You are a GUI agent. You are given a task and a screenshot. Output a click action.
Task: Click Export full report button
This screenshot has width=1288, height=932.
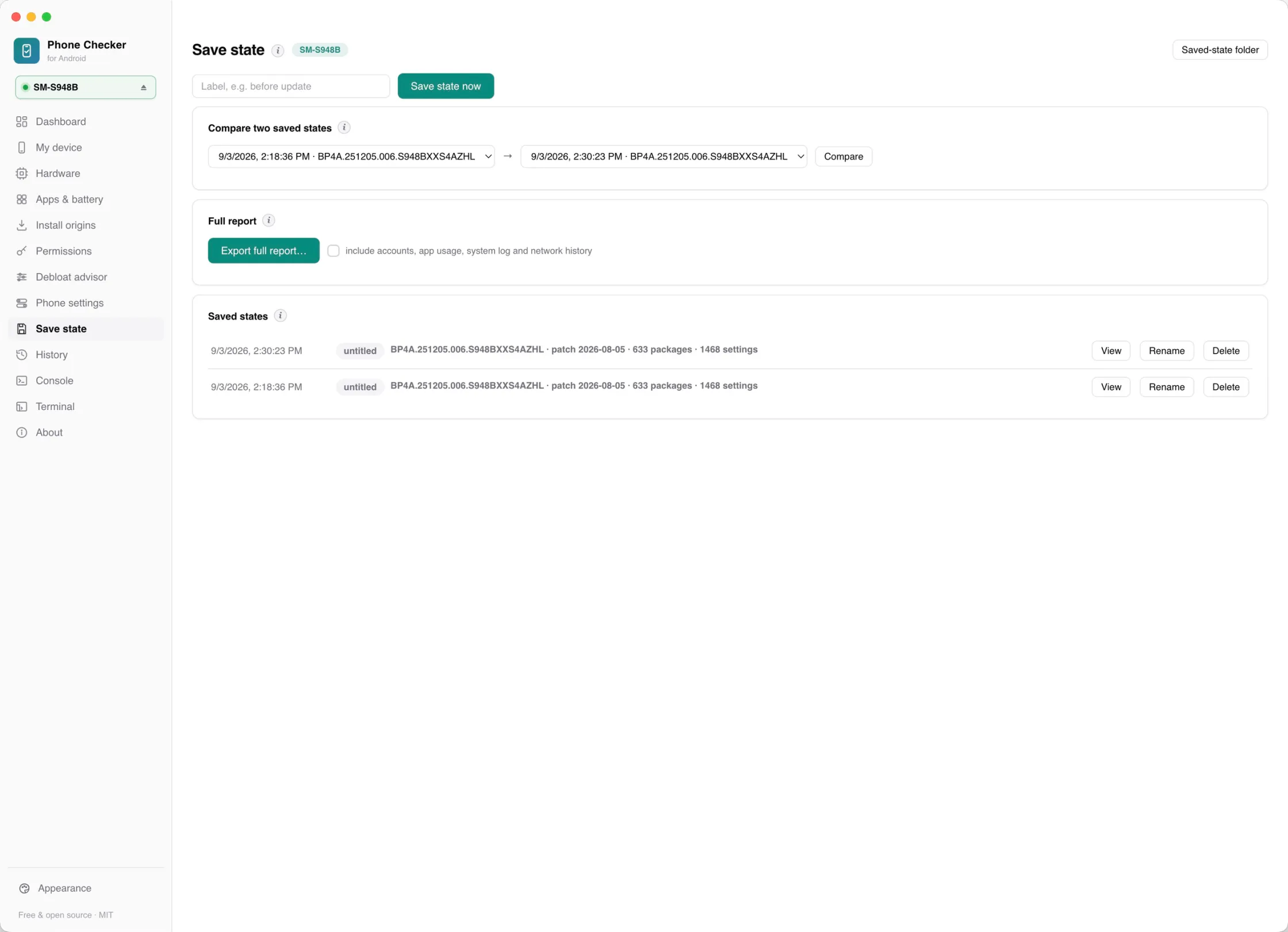pyautogui.click(x=263, y=251)
